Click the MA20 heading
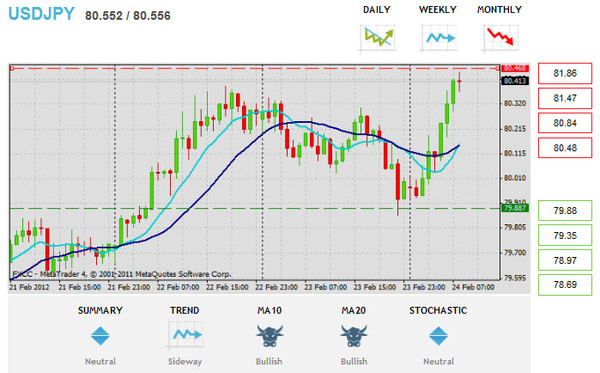600x373 pixels. [x=354, y=310]
